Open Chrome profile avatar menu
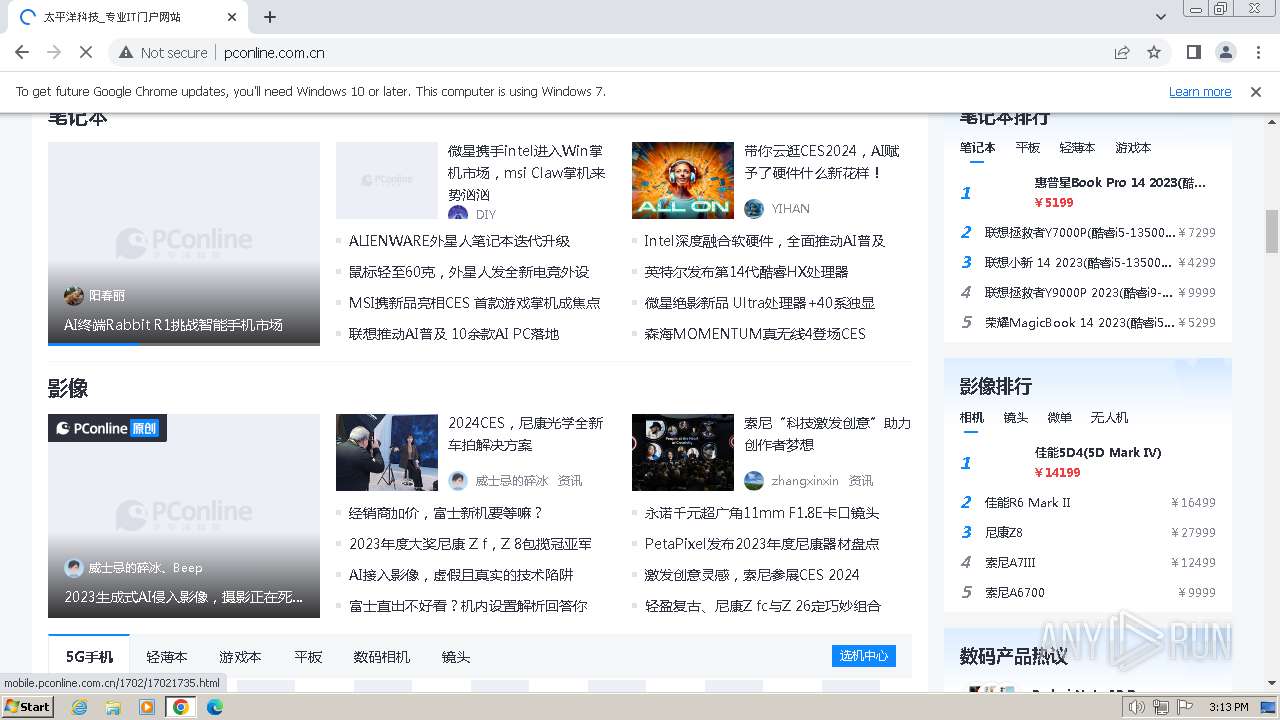This screenshot has height=720, width=1280. click(x=1225, y=52)
